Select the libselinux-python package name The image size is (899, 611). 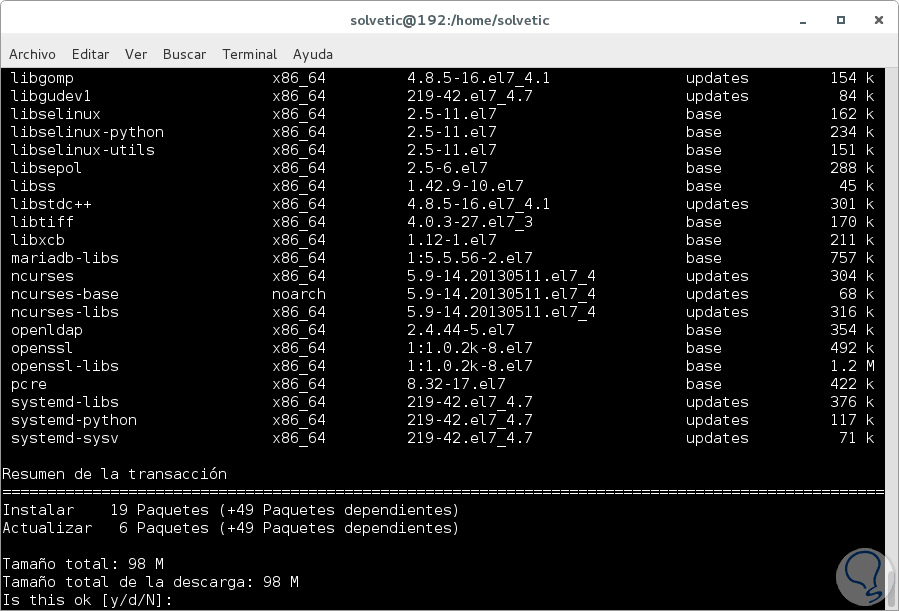pos(87,132)
